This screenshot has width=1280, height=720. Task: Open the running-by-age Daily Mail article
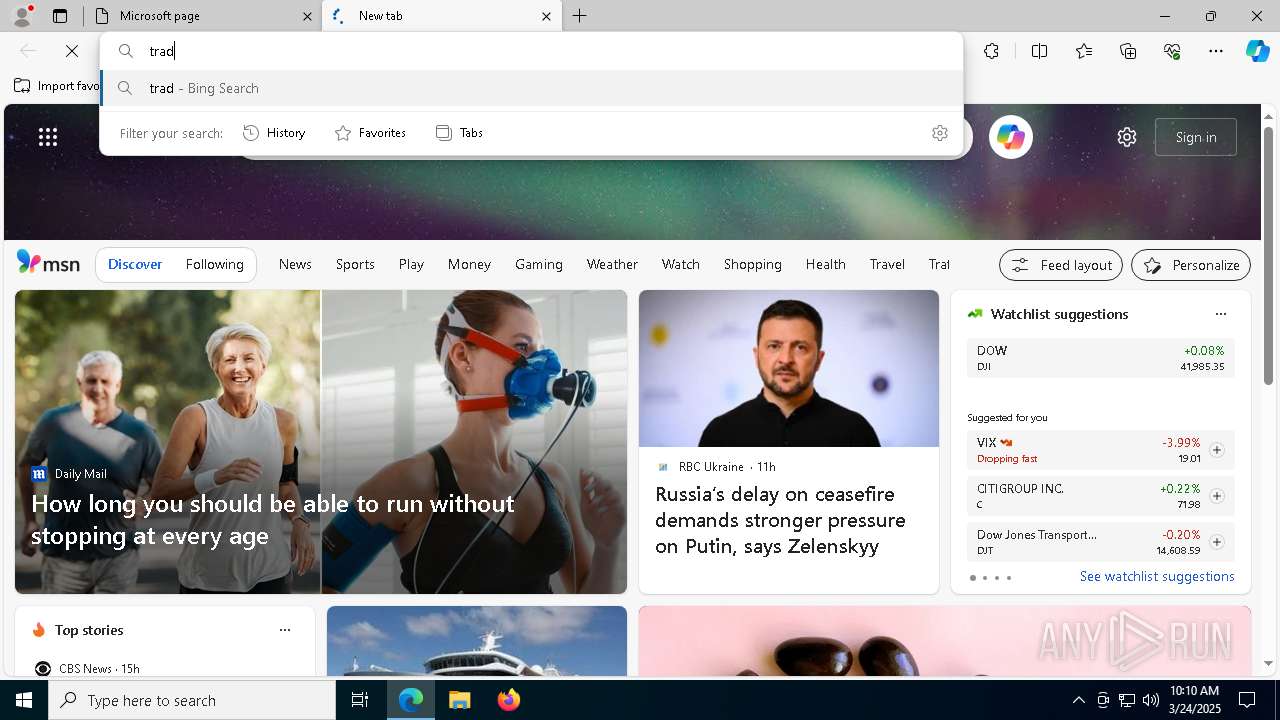pyautogui.click(x=272, y=519)
